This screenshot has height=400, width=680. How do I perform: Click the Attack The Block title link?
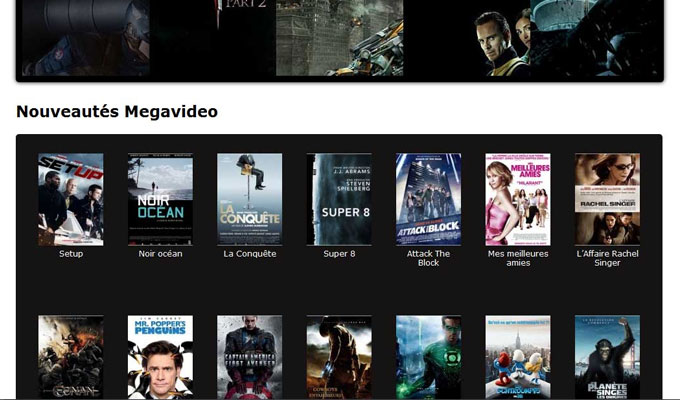pos(428,258)
